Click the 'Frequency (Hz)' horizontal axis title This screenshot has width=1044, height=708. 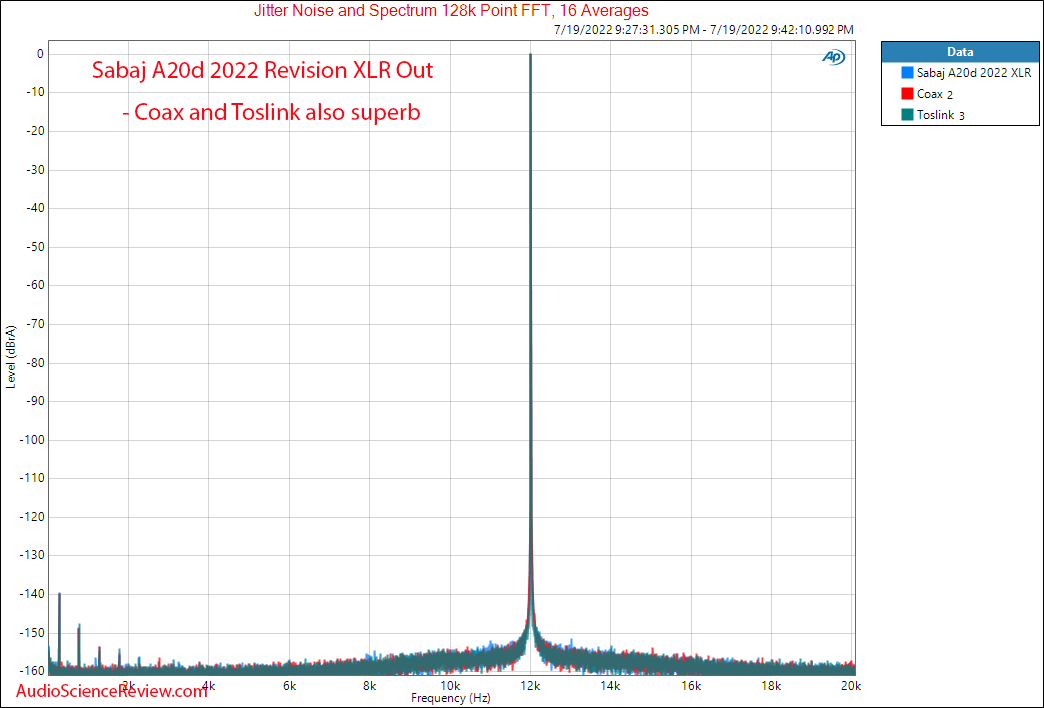[451, 698]
